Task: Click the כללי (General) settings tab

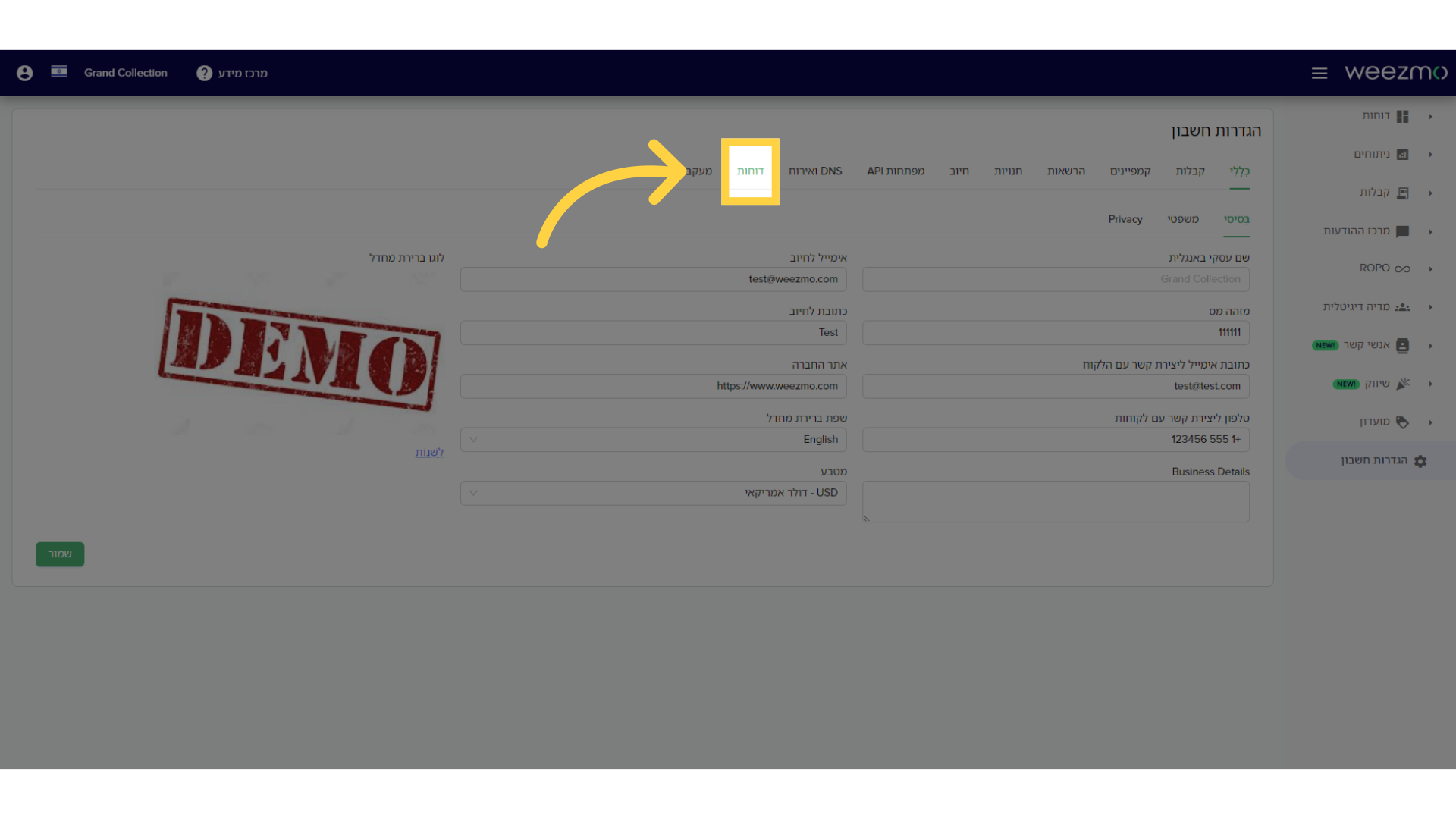Action: coord(1239,171)
